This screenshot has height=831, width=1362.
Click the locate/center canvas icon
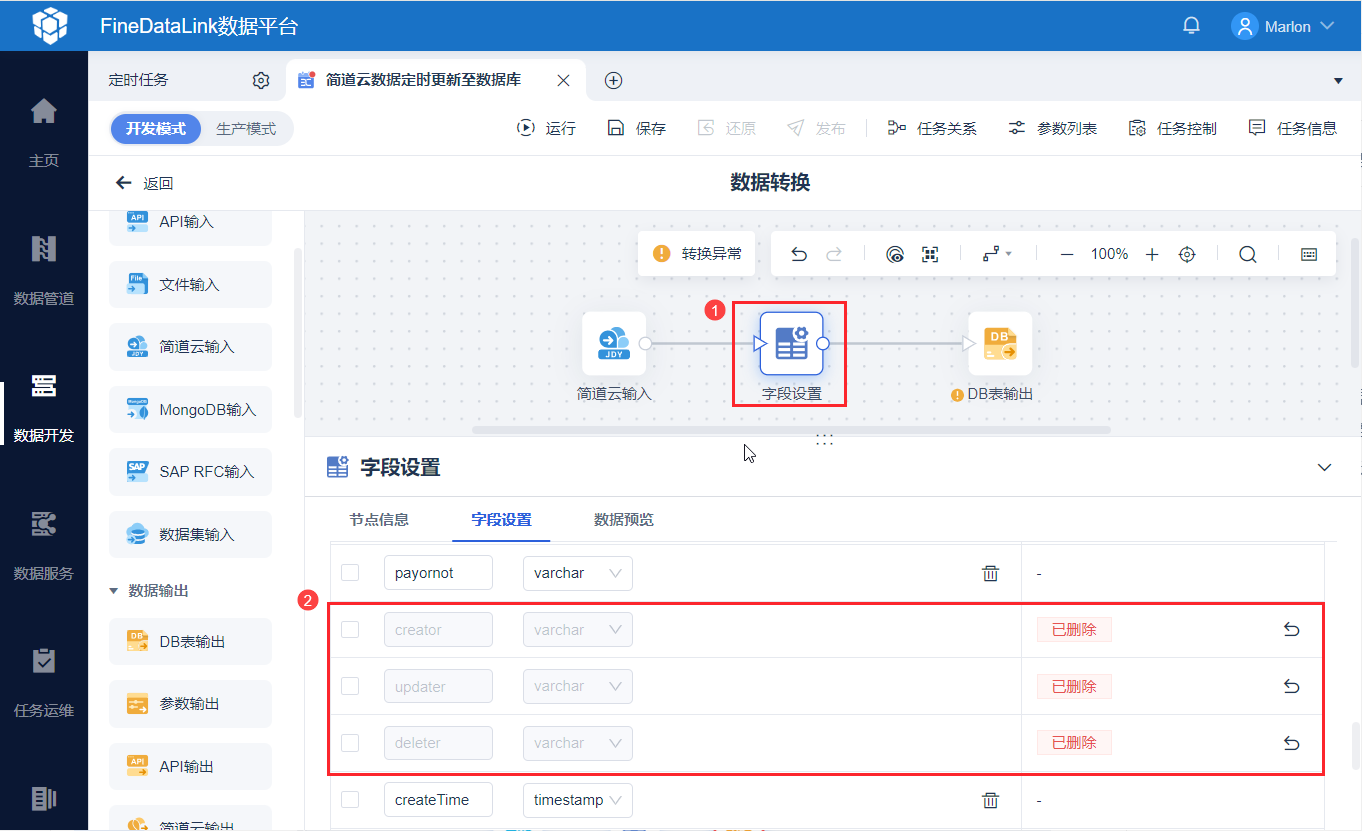(x=1187, y=254)
